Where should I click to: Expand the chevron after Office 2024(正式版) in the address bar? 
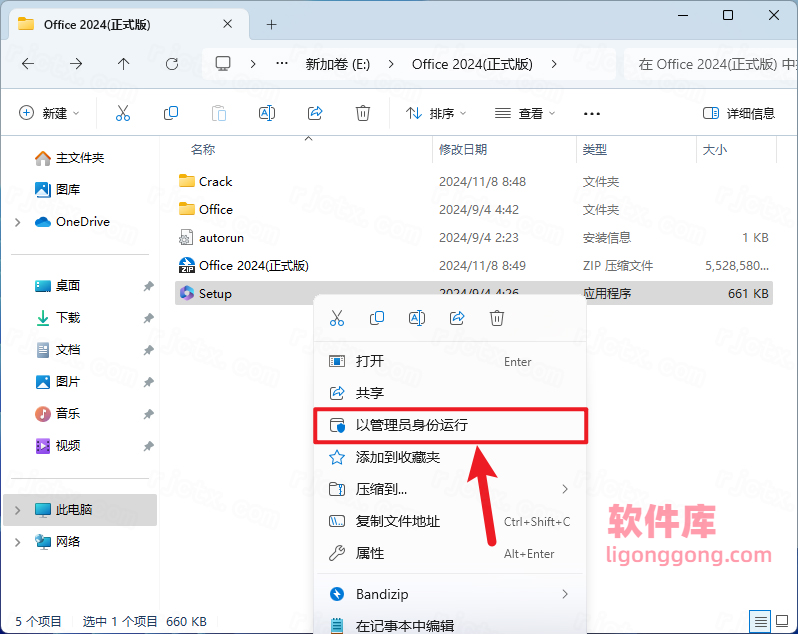[x=554, y=64]
